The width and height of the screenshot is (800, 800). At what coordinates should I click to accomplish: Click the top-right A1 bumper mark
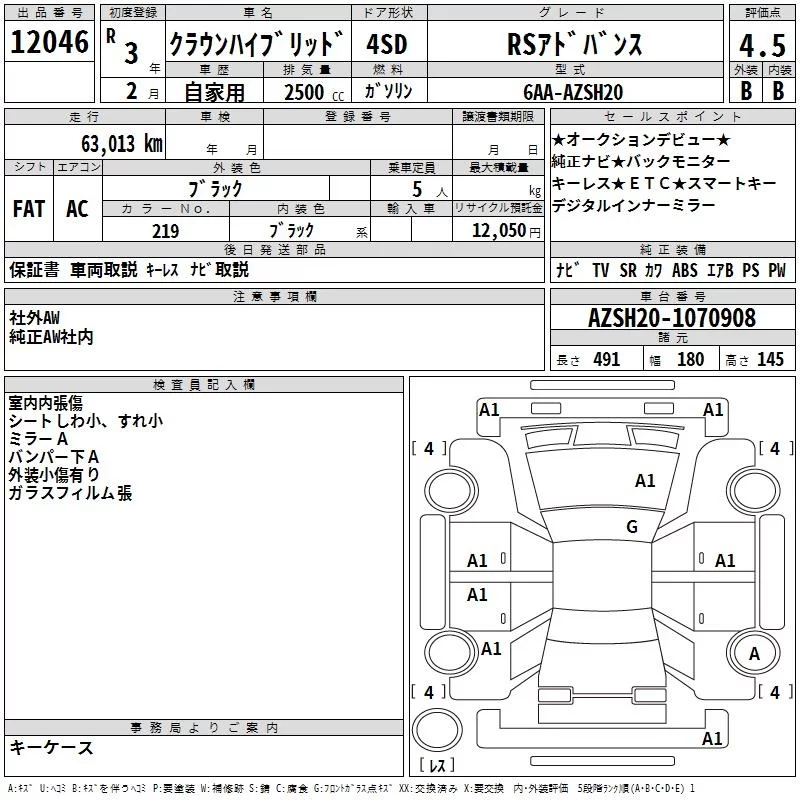[713, 409]
